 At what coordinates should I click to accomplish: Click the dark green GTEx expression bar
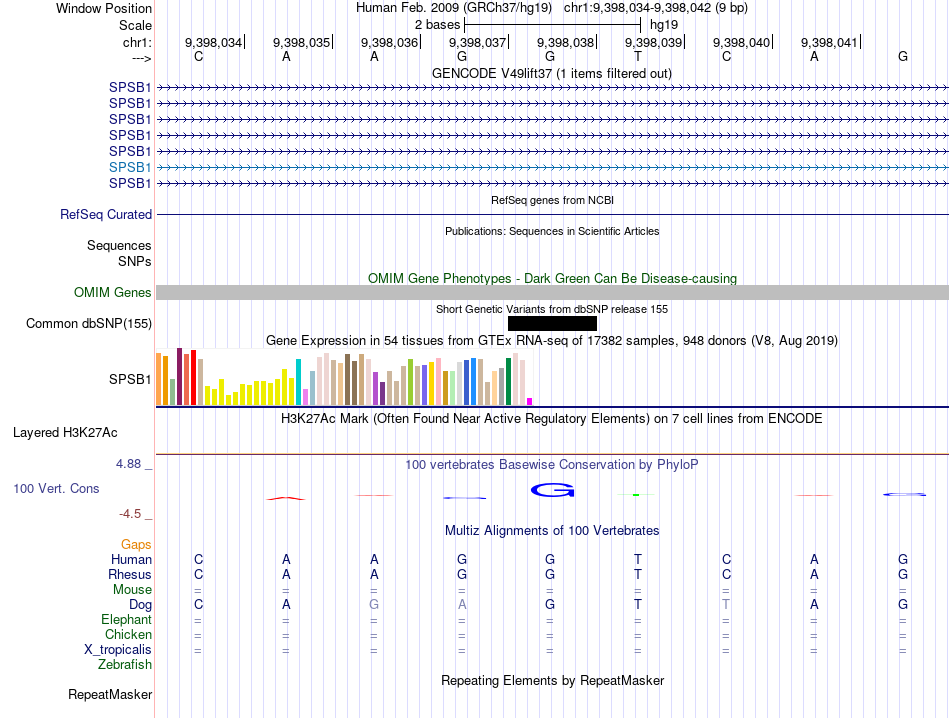point(508,382)
